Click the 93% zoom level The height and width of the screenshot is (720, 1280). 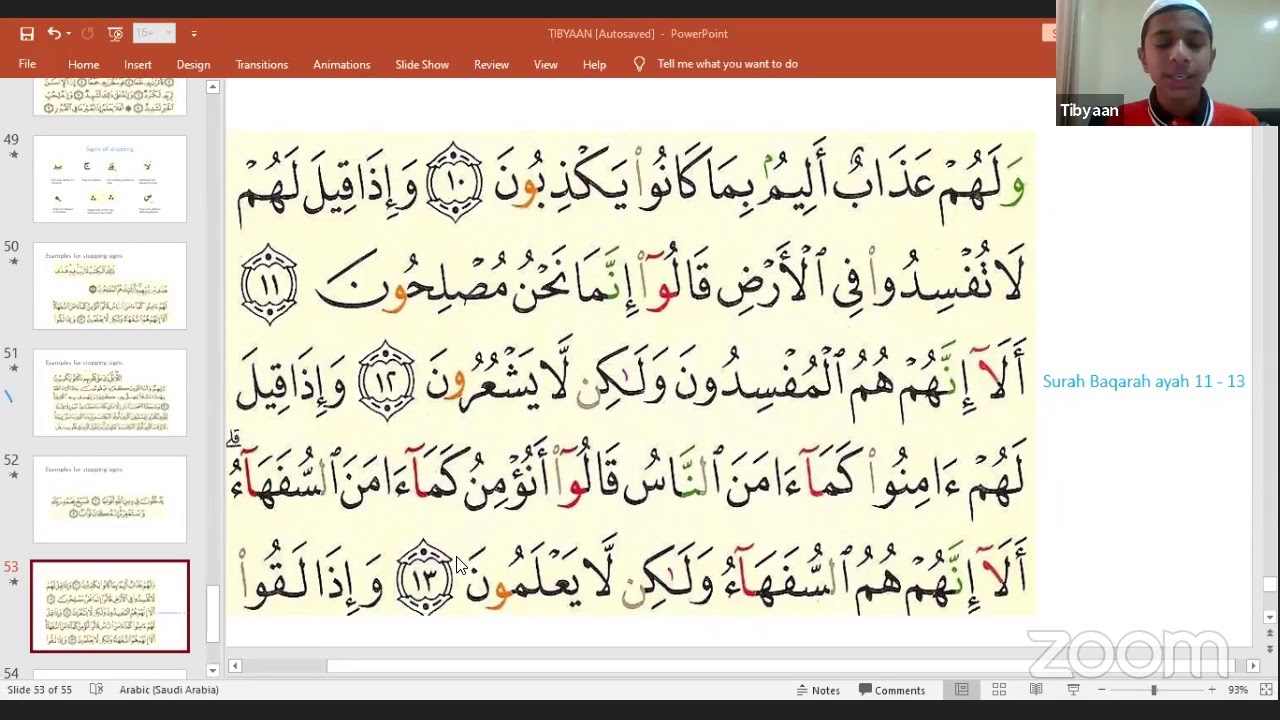tap(1238, 690)
